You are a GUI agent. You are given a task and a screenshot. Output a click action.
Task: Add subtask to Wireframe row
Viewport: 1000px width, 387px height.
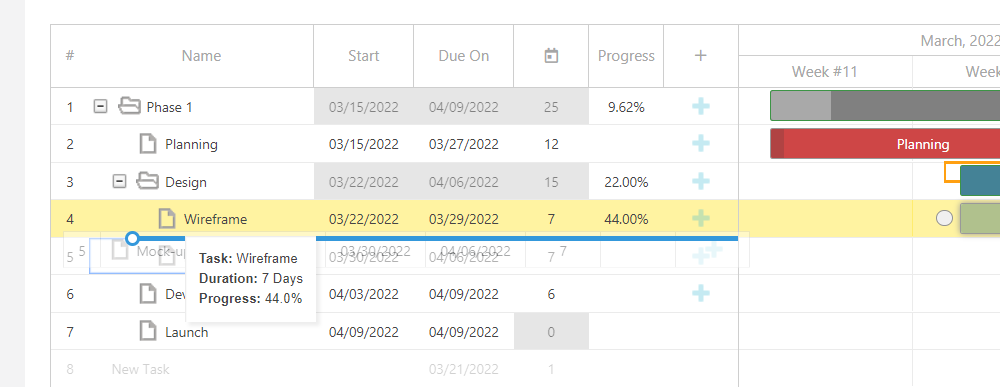coord(701,219)
